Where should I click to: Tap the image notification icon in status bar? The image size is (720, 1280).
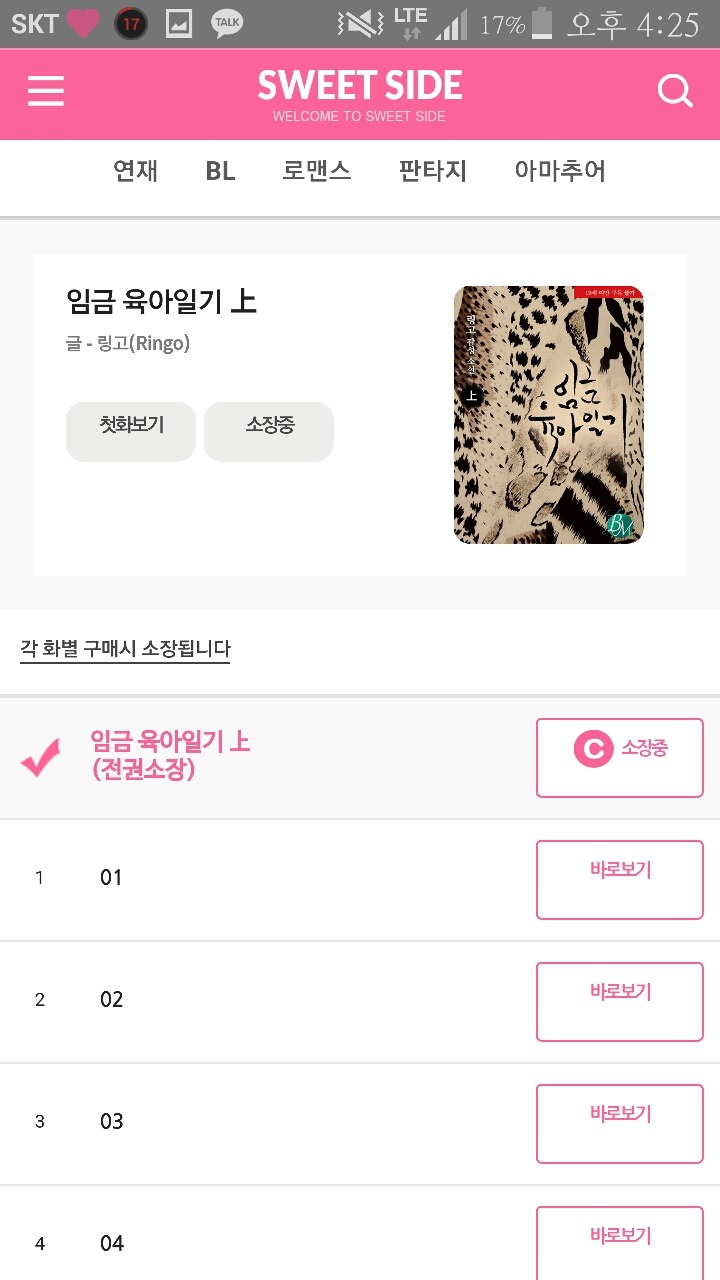(179, 23)
